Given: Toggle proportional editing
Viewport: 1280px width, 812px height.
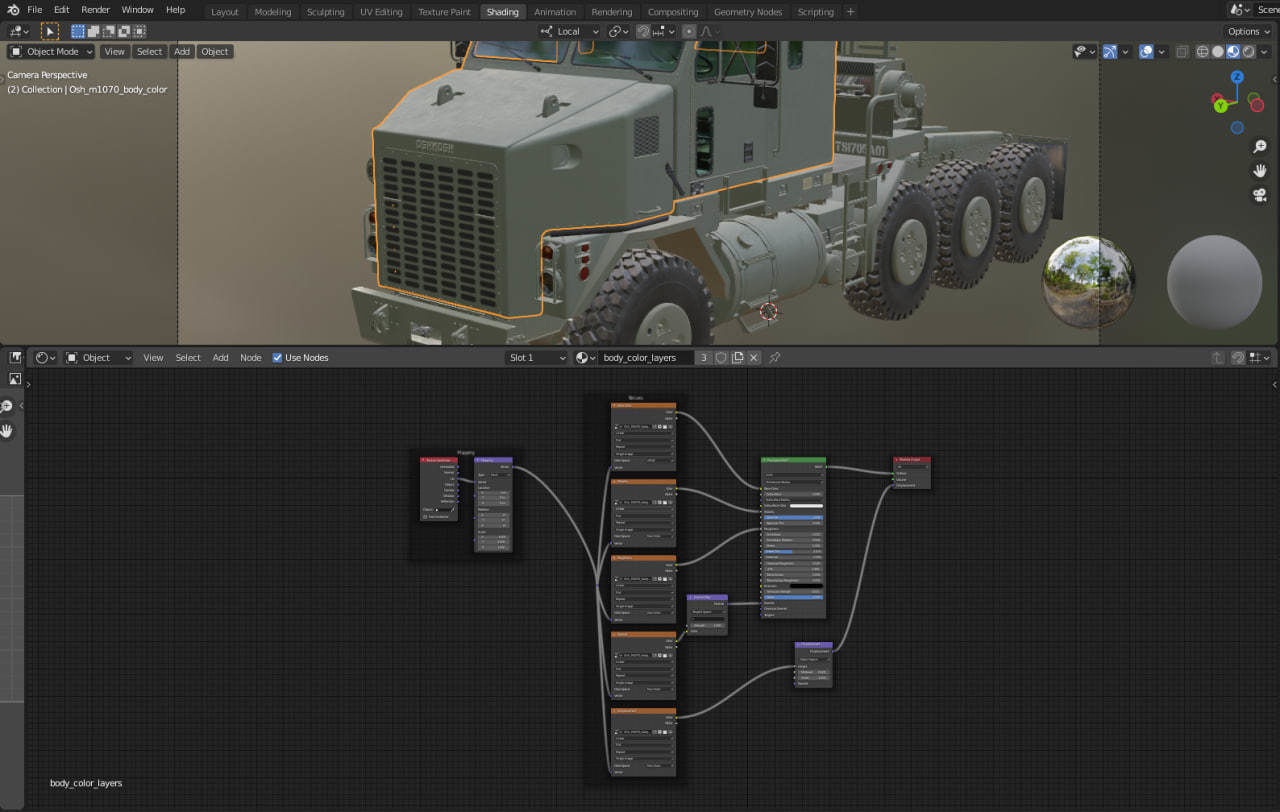Looking at the screenshot, I should pos(689,31).
